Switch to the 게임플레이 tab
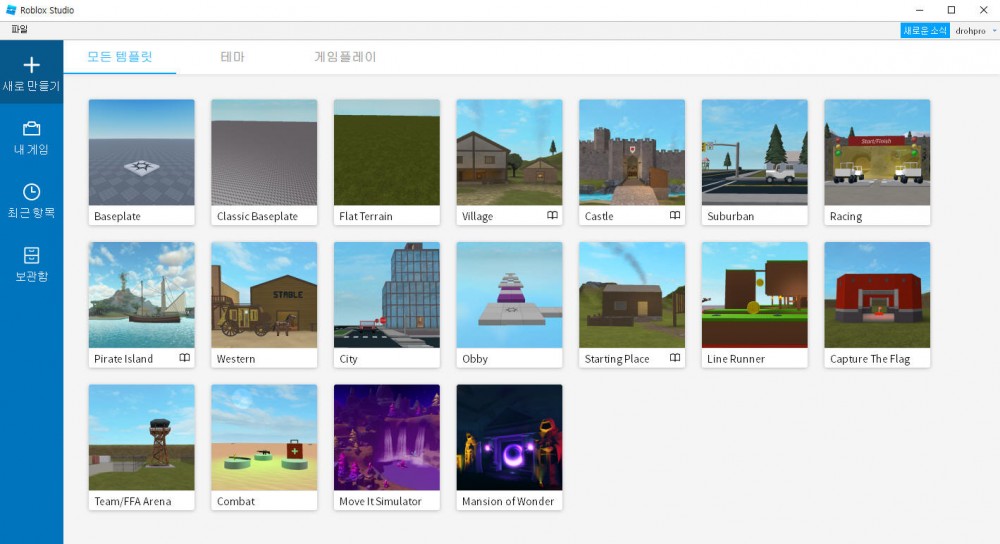Screen dimensions: 1000x544 pos(345,57)
